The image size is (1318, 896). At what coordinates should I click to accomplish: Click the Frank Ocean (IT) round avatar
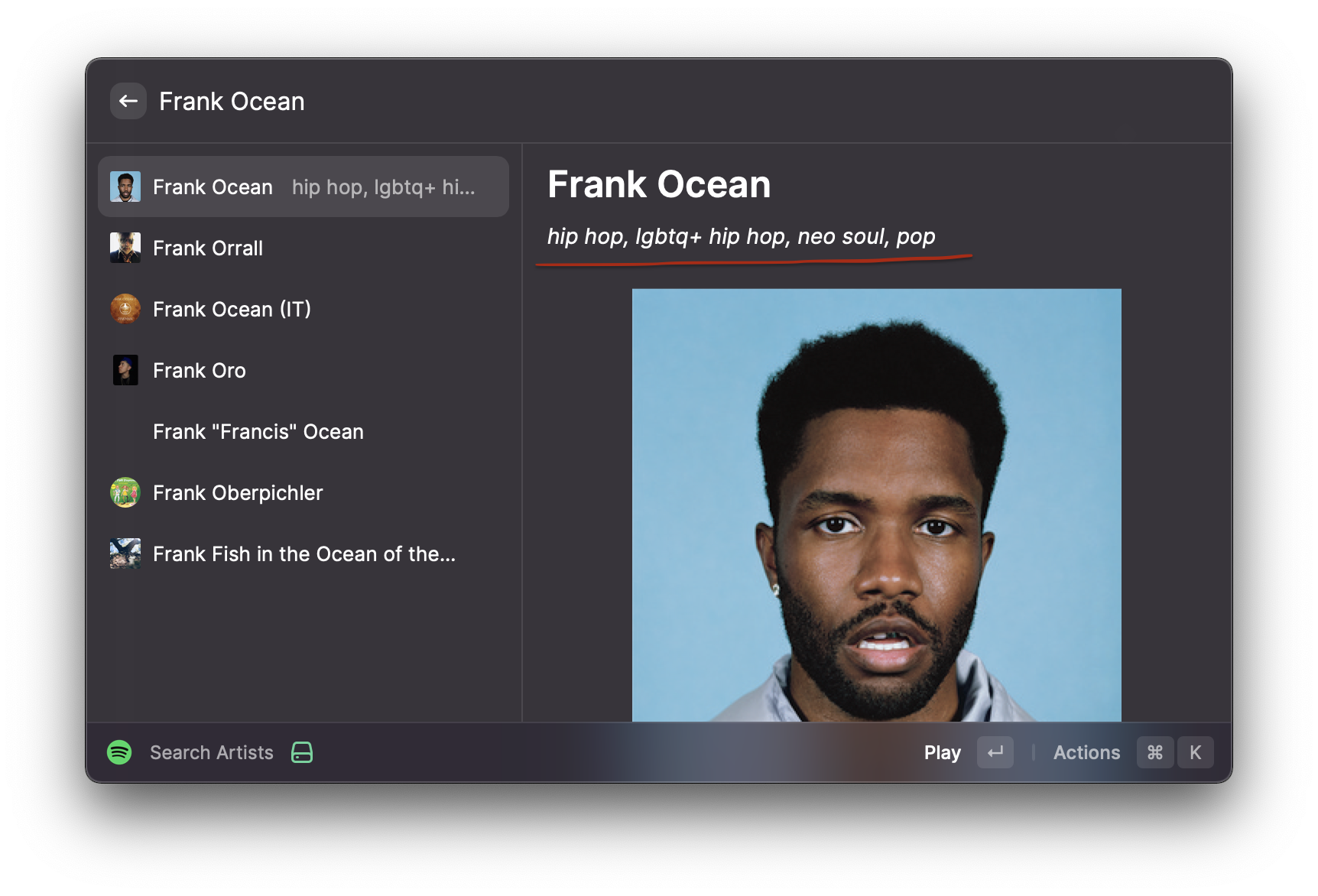(125, 309)
